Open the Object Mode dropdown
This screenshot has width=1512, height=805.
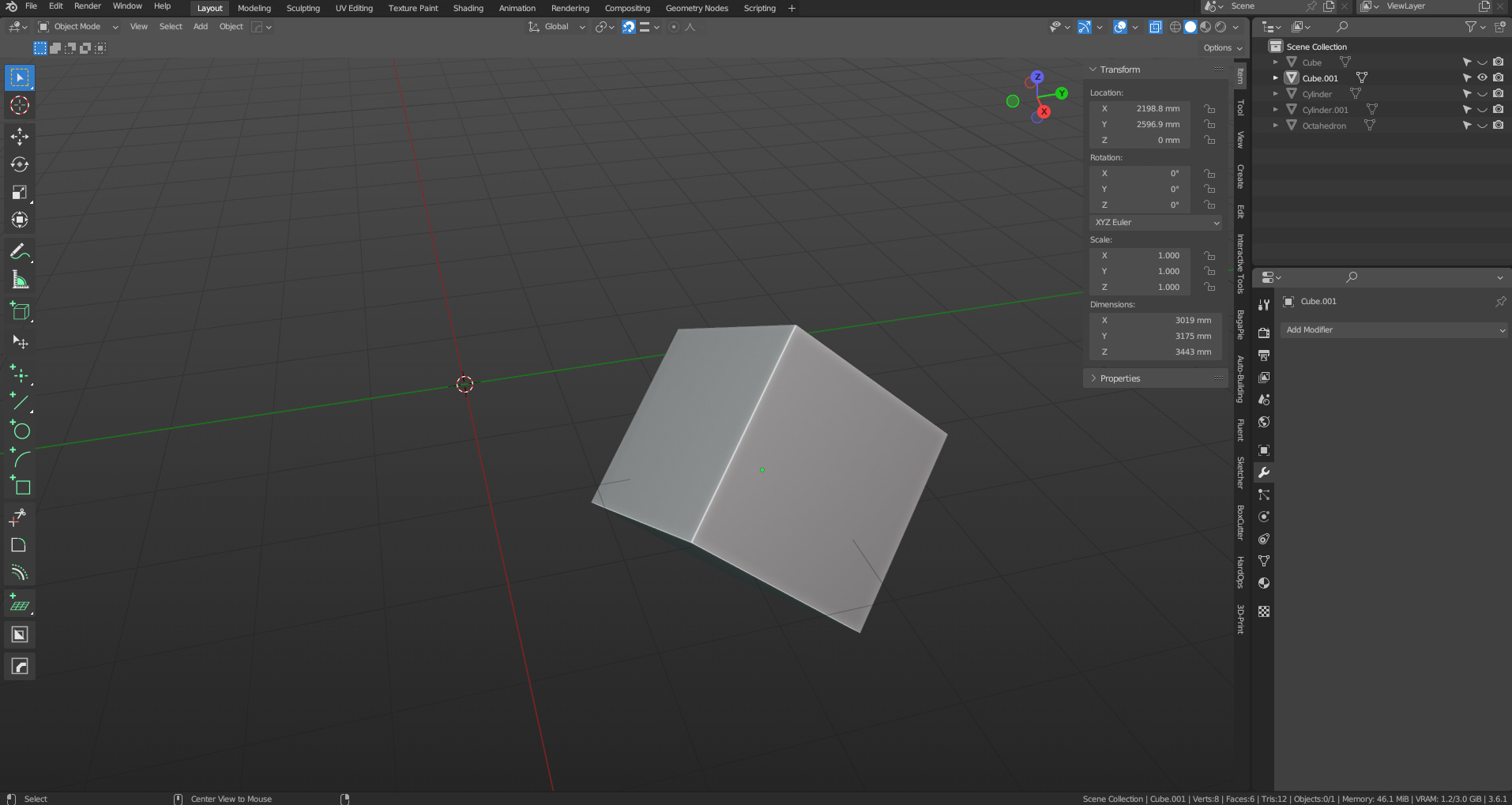tap(78, 27)
